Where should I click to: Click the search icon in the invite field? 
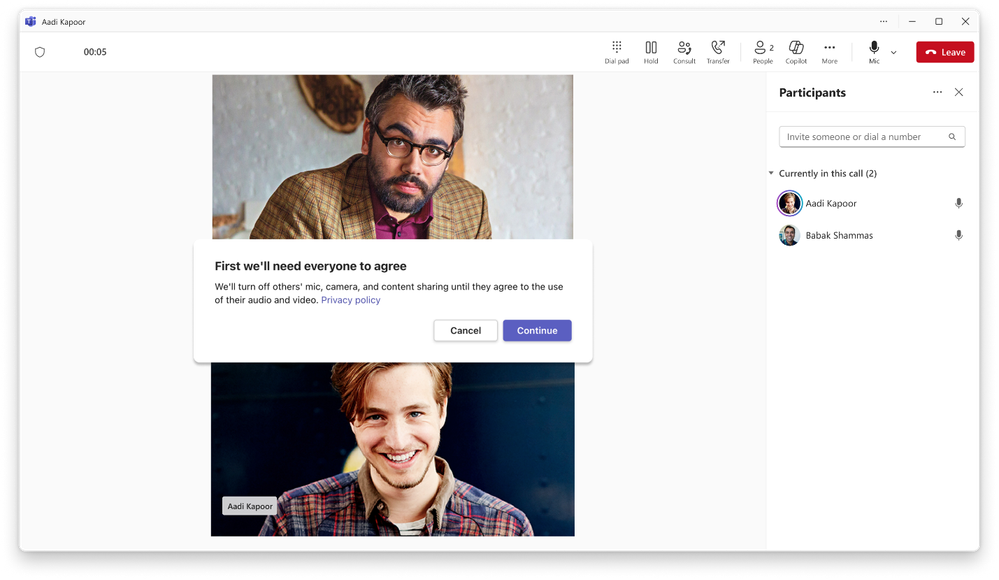(x=954, y=136)
